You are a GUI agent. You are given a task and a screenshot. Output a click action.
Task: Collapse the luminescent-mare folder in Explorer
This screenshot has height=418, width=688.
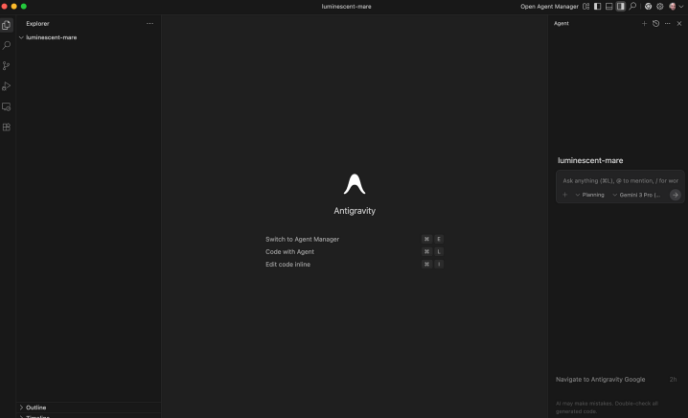click(x=21, y=37)
